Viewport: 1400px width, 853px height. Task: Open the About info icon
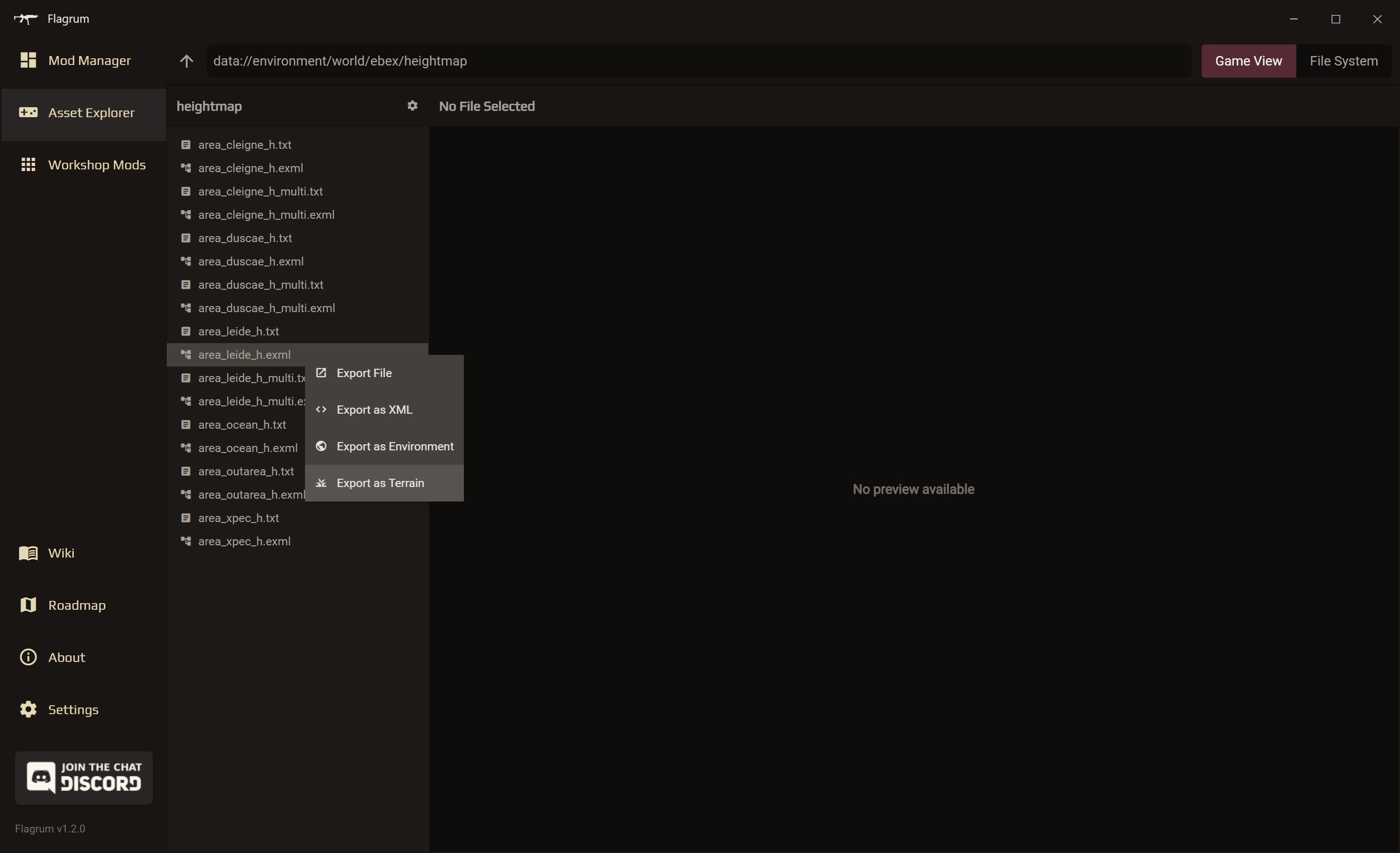click(28, 657)
